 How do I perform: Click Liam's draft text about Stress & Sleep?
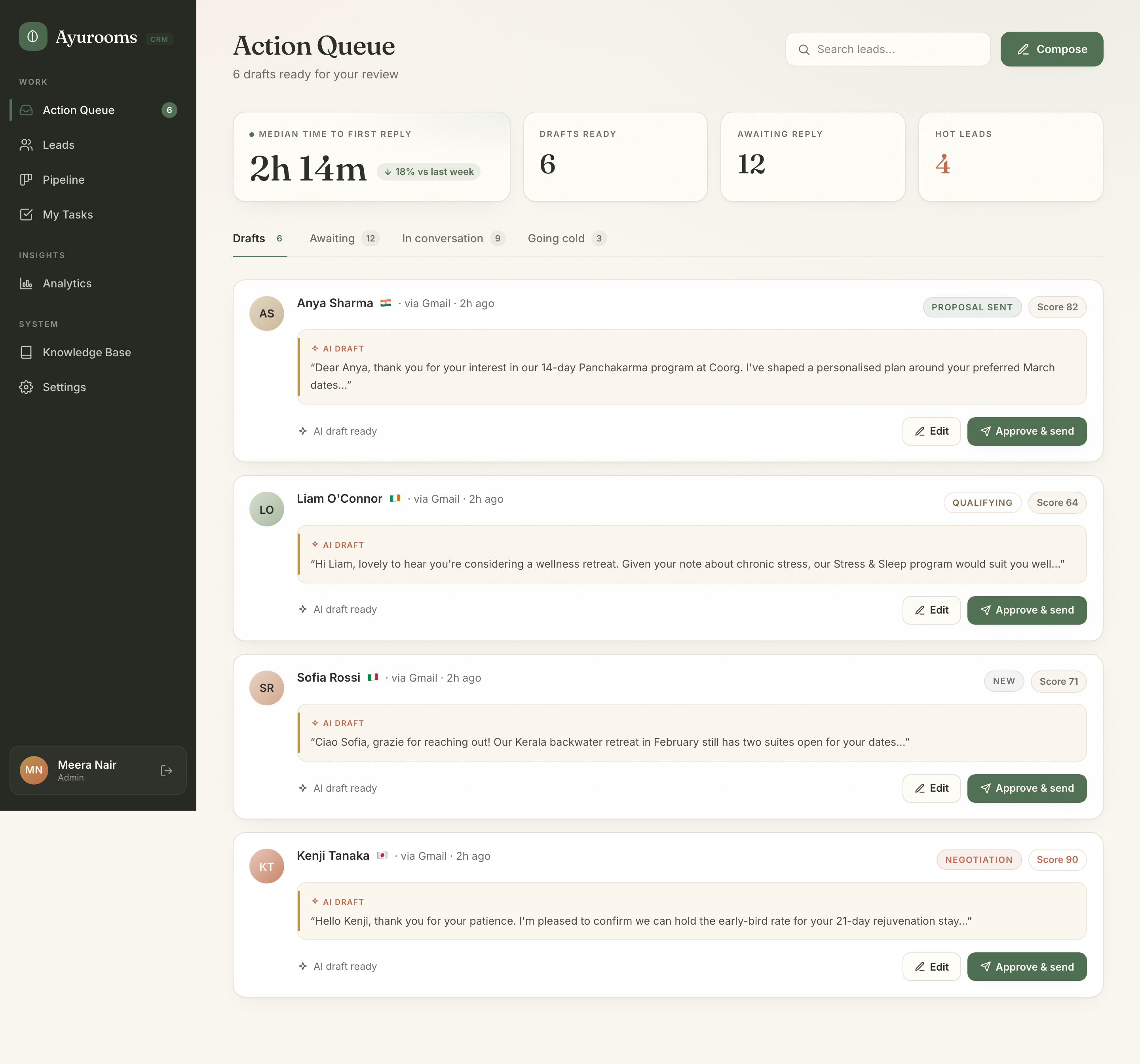click(687, 564)
